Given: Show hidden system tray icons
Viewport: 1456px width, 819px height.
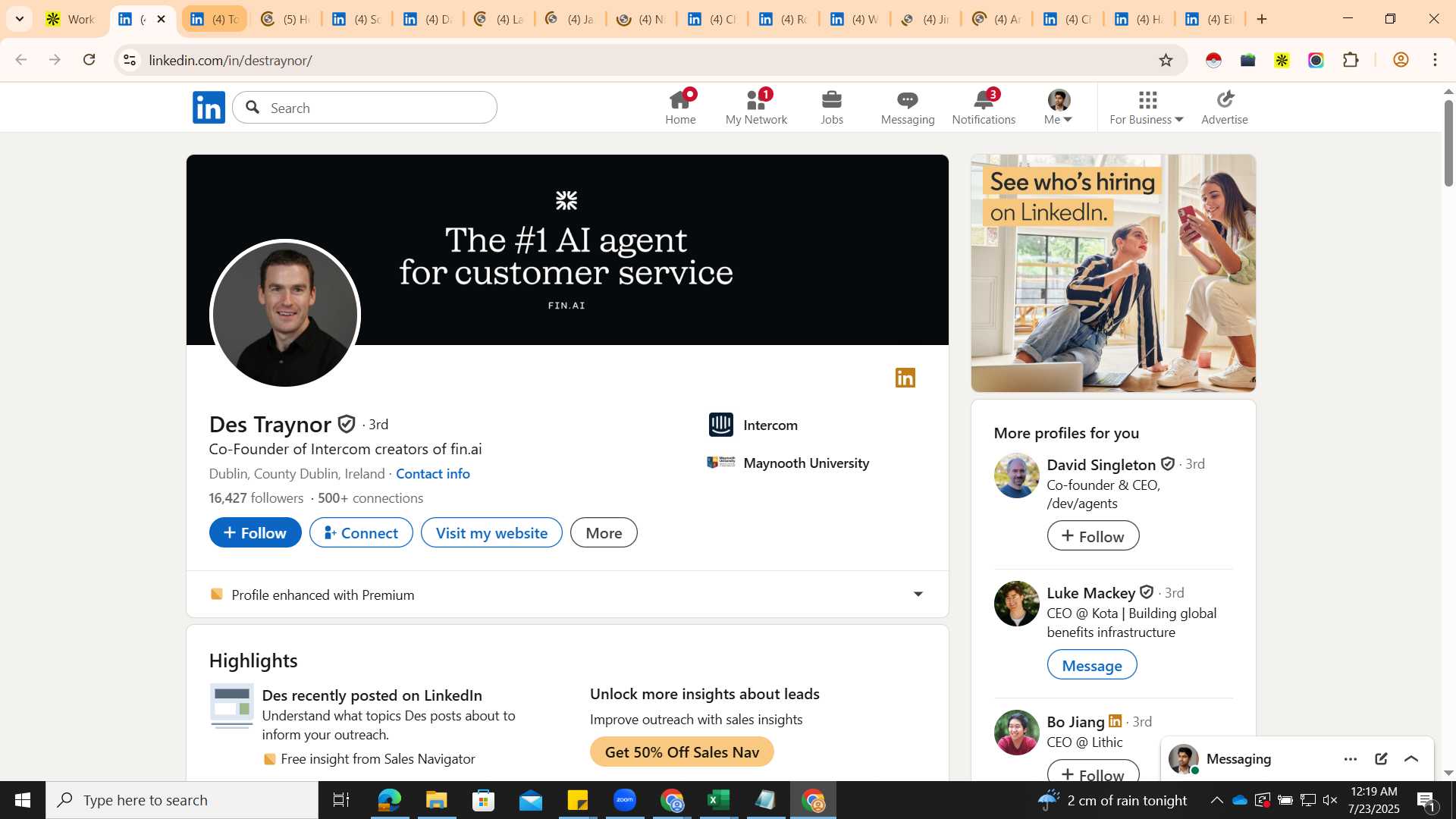Looking at the screenshot, I should [1216, 800].
